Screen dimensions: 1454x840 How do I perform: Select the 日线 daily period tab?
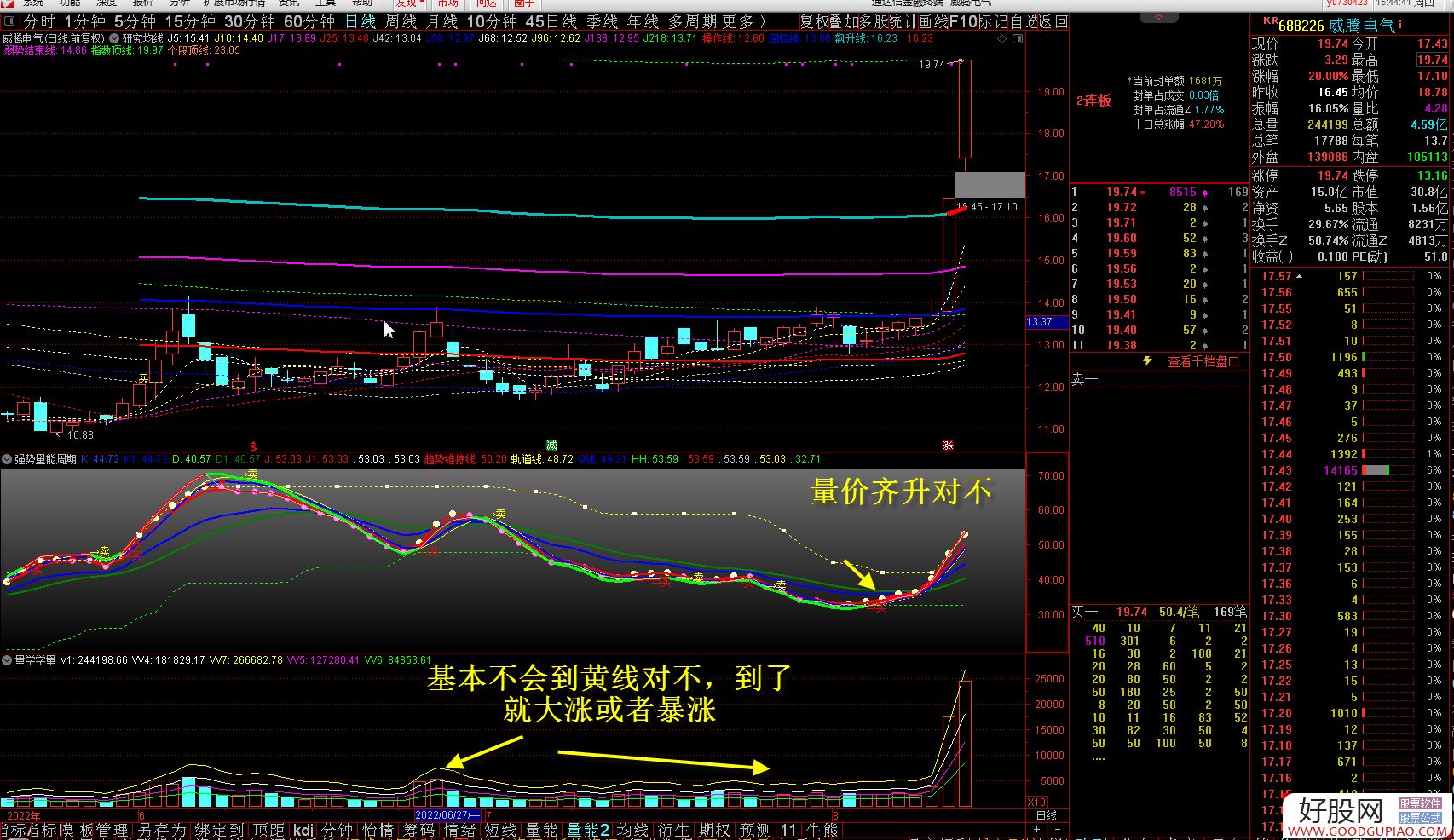point(361,21)
